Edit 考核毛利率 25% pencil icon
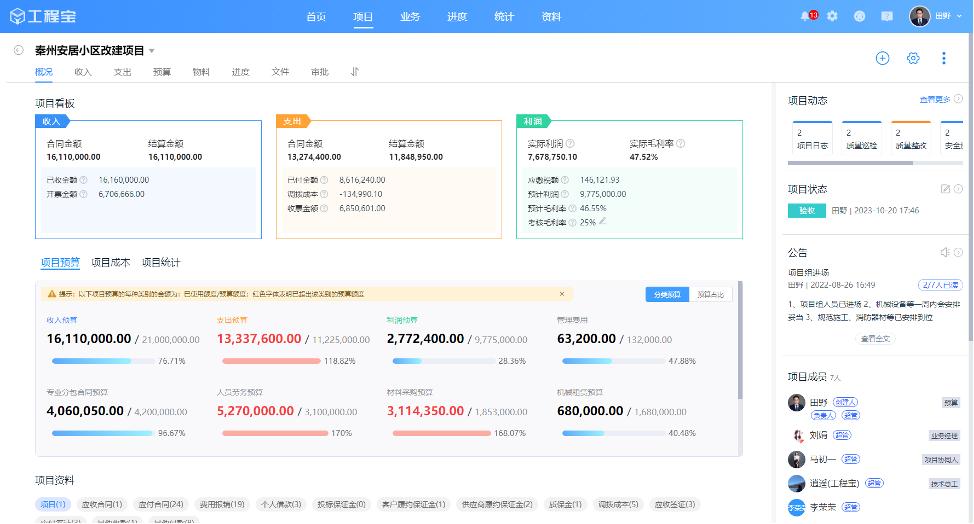The height and width of the screenshot is (524, 974). pos(603,222)
